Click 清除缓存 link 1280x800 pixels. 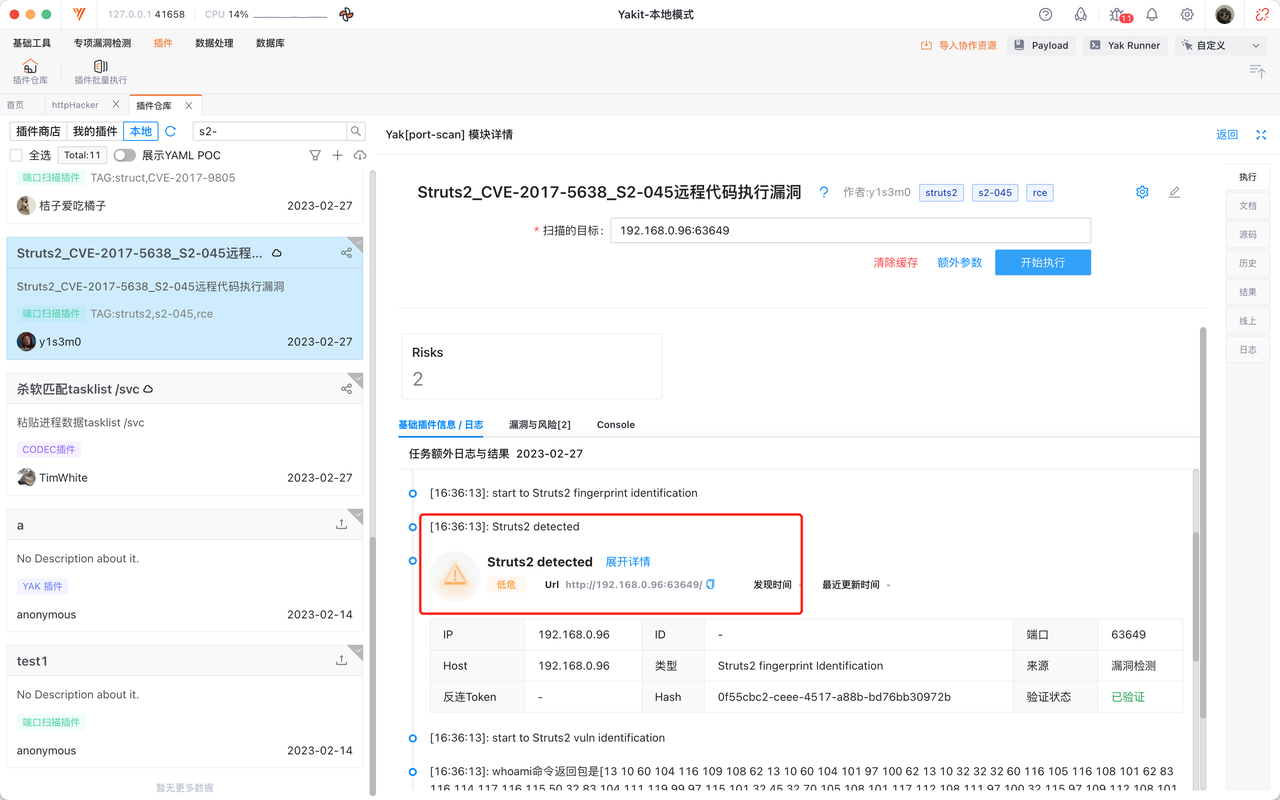click(895, 262)
